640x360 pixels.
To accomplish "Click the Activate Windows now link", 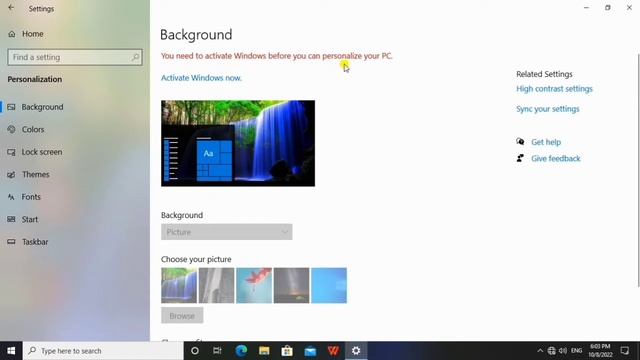I will [x=201, y=78].
